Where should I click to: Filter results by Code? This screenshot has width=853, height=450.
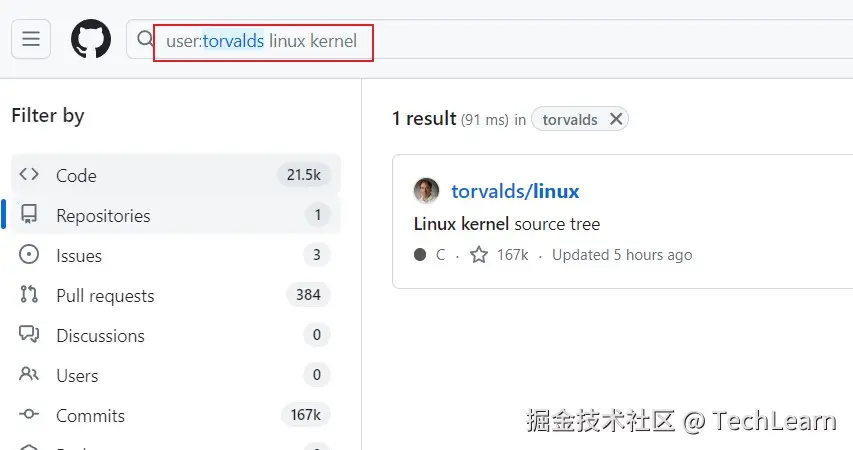point(76,175)
